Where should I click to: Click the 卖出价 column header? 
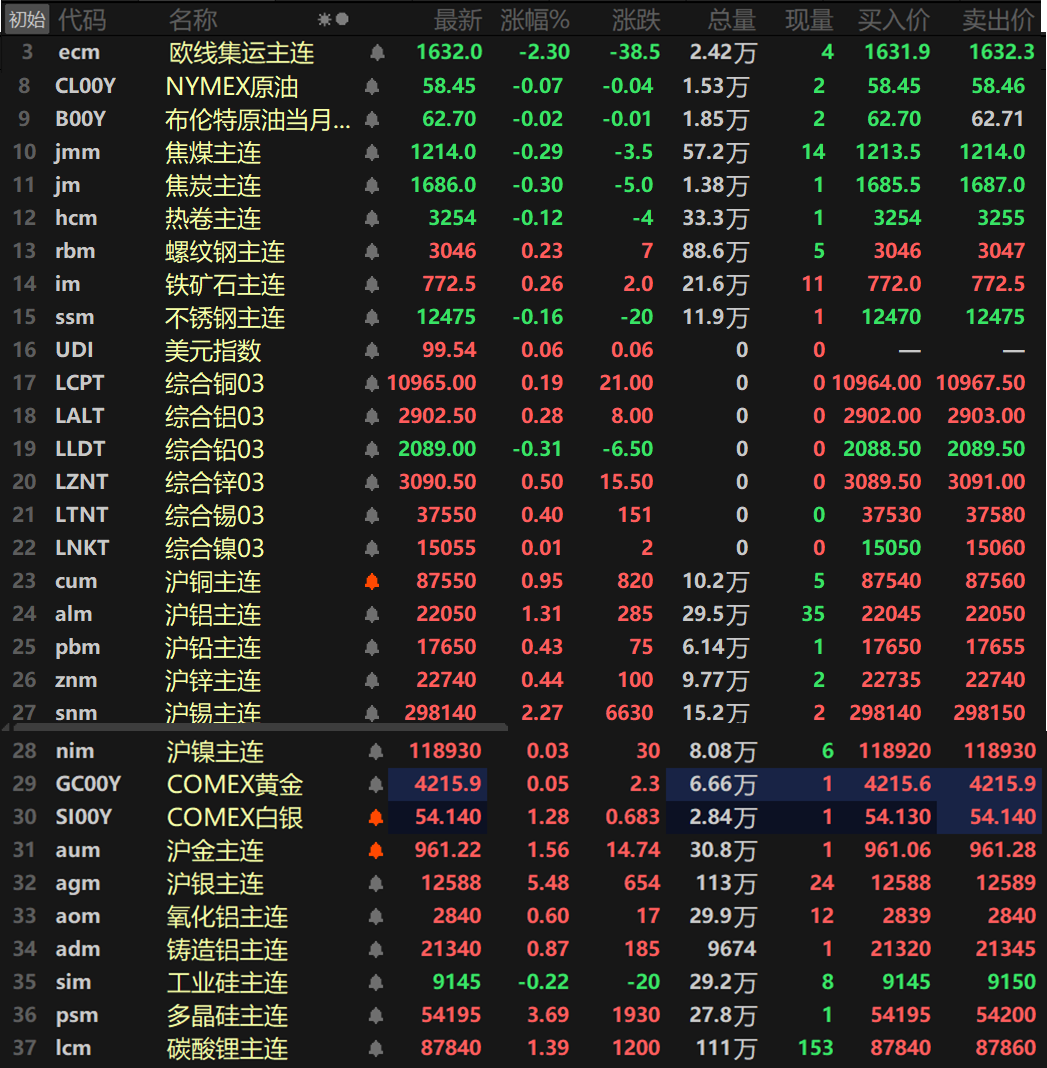coord(997,19)
